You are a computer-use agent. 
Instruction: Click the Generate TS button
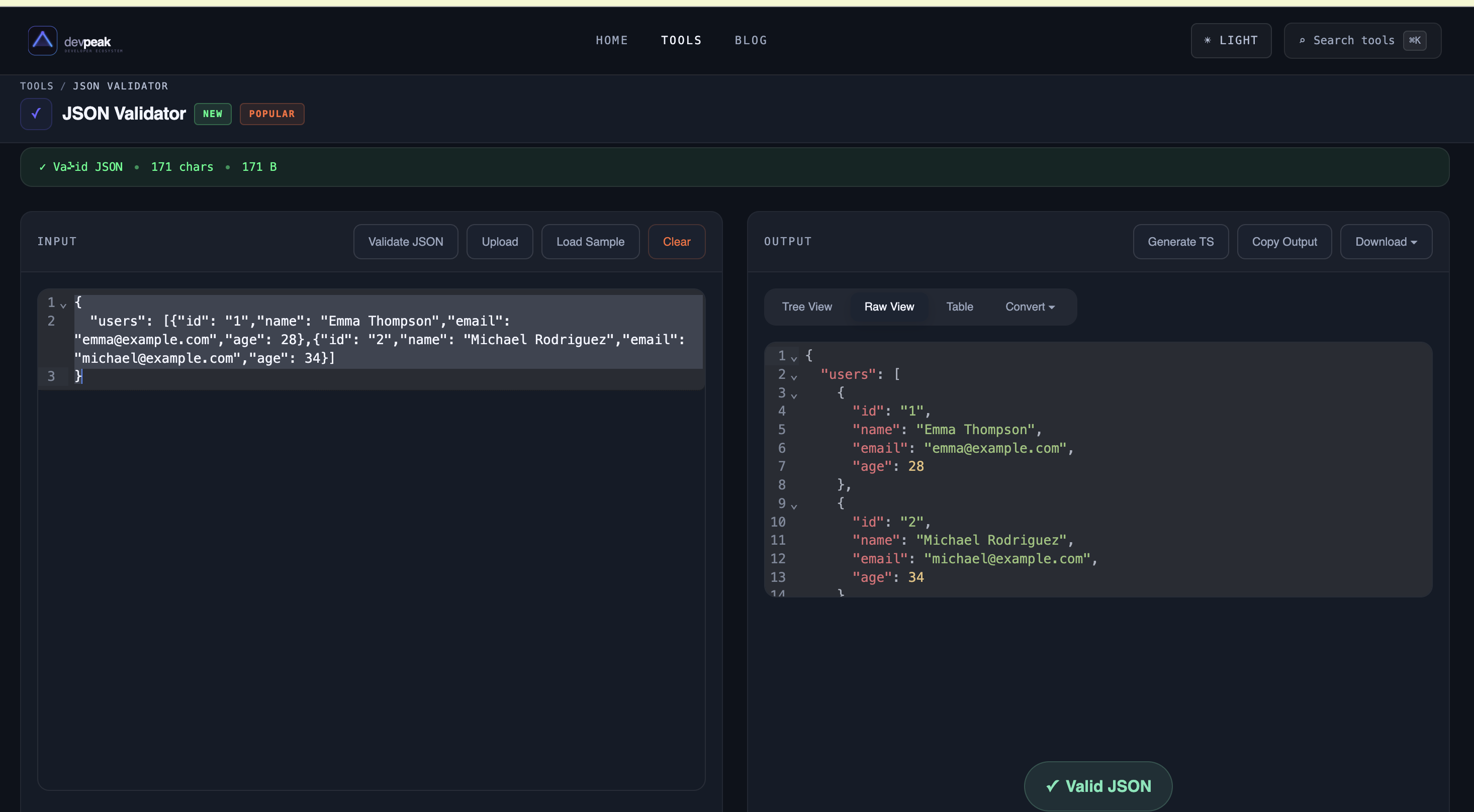pyautogui.click(x=1180, y=242)
